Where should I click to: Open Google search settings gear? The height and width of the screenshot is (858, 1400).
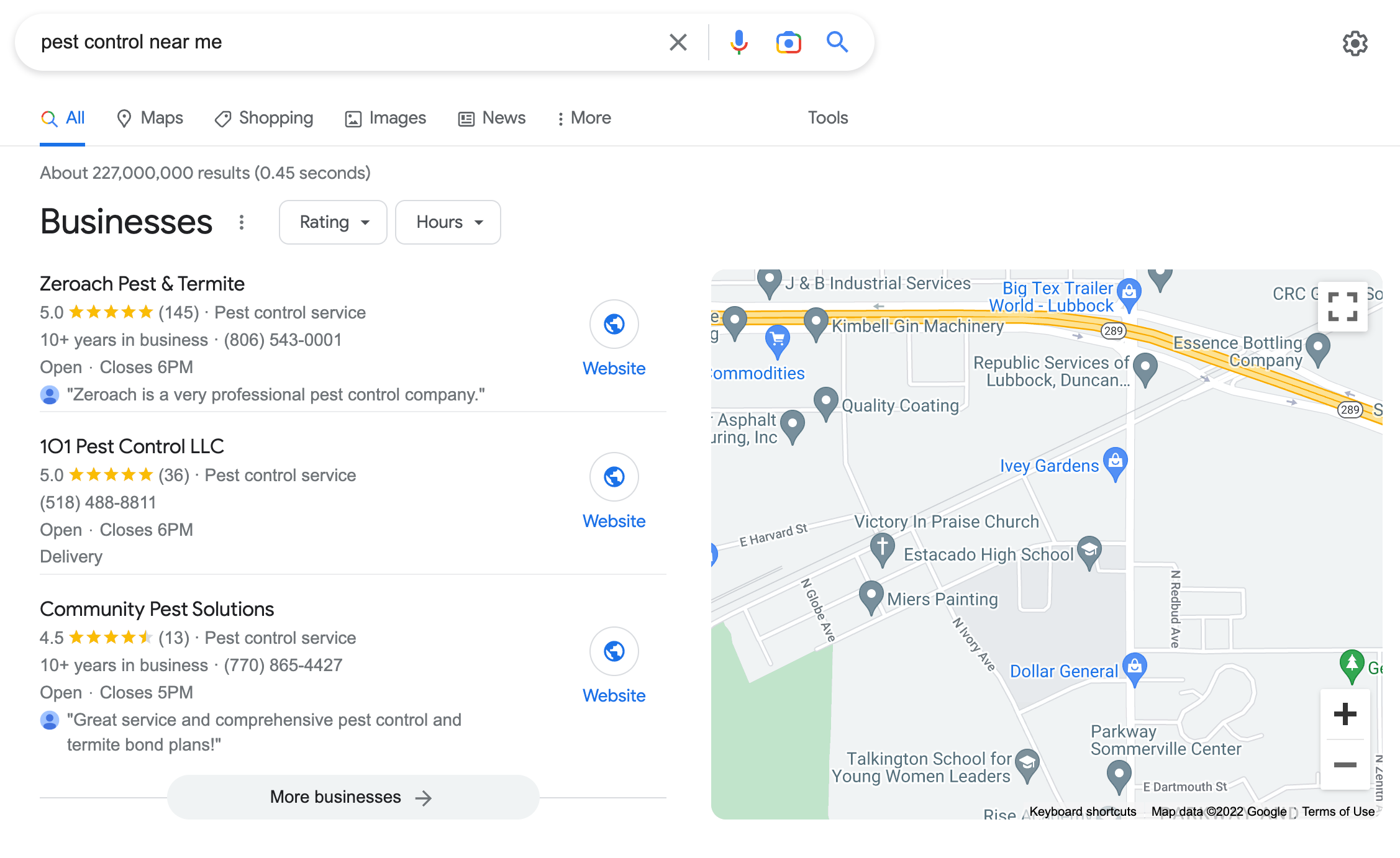1355,43
